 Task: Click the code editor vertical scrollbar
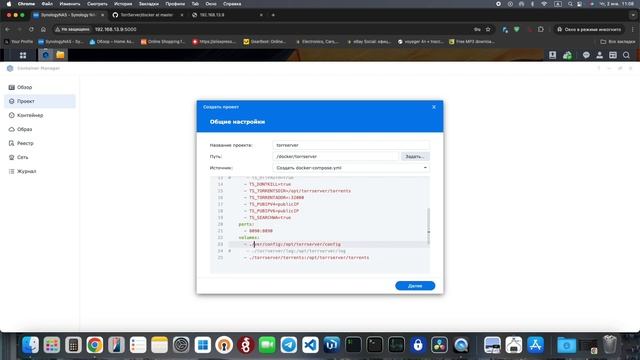428,227
